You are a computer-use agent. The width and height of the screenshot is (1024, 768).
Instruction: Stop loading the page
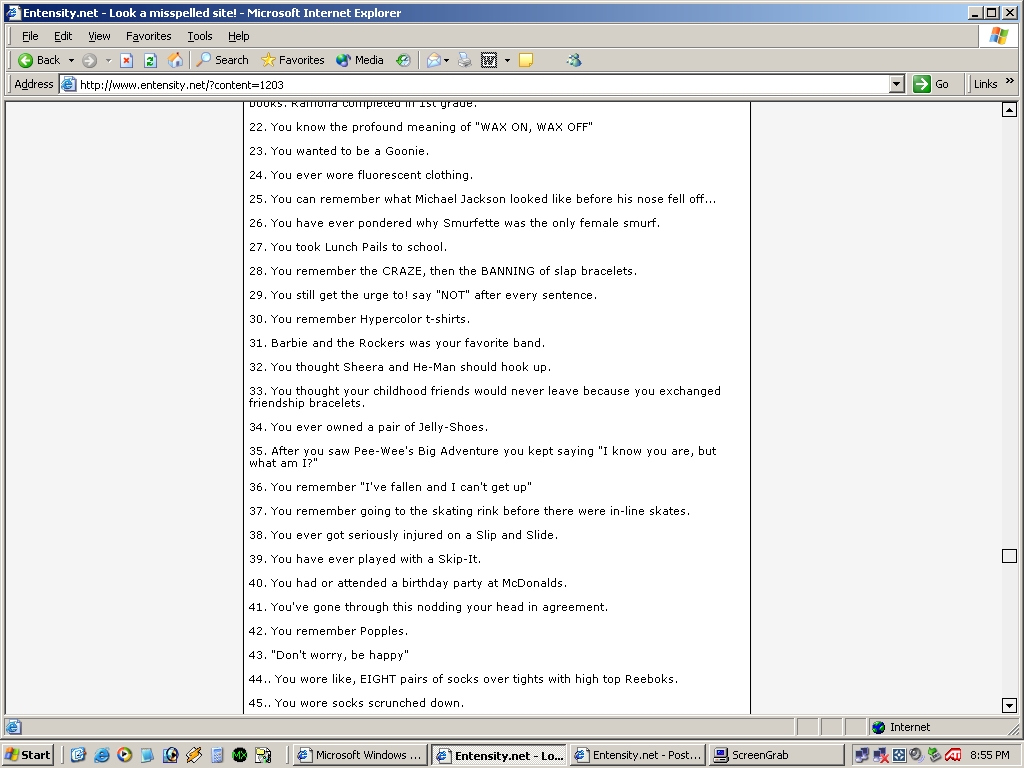[127, 61]
